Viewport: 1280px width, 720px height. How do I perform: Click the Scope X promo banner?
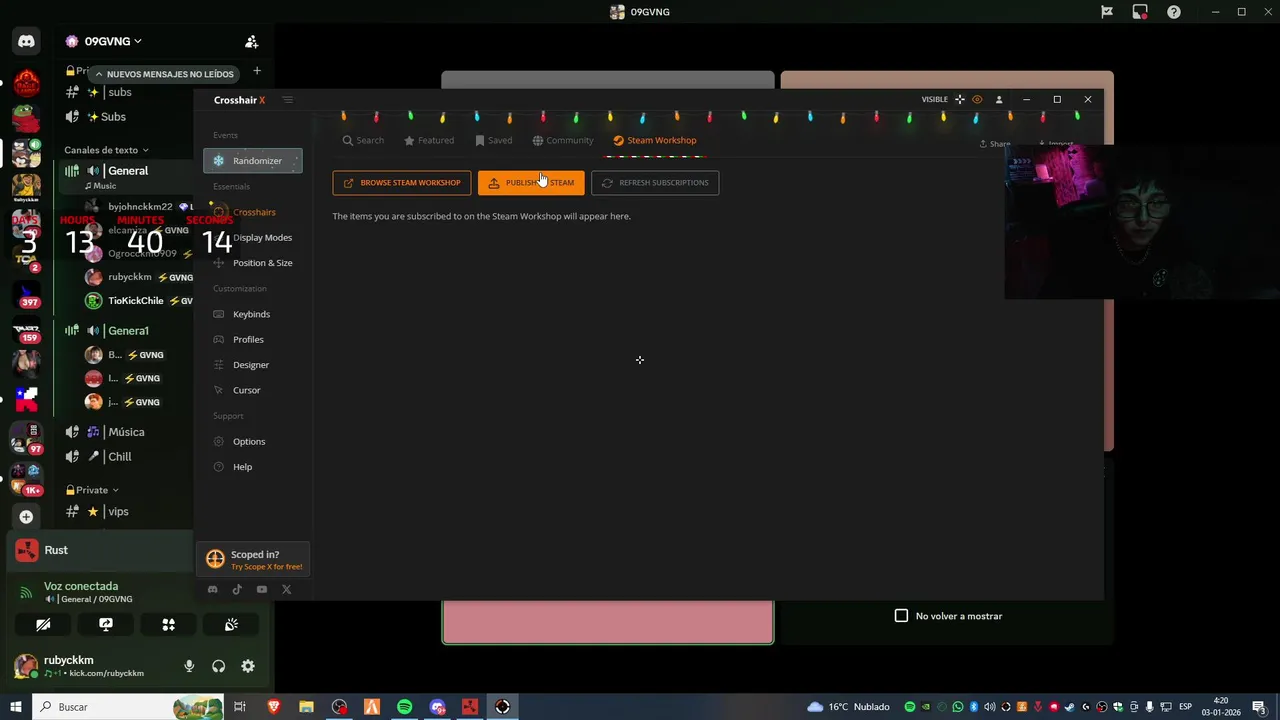pyautogui.click(x=253, y=560)
